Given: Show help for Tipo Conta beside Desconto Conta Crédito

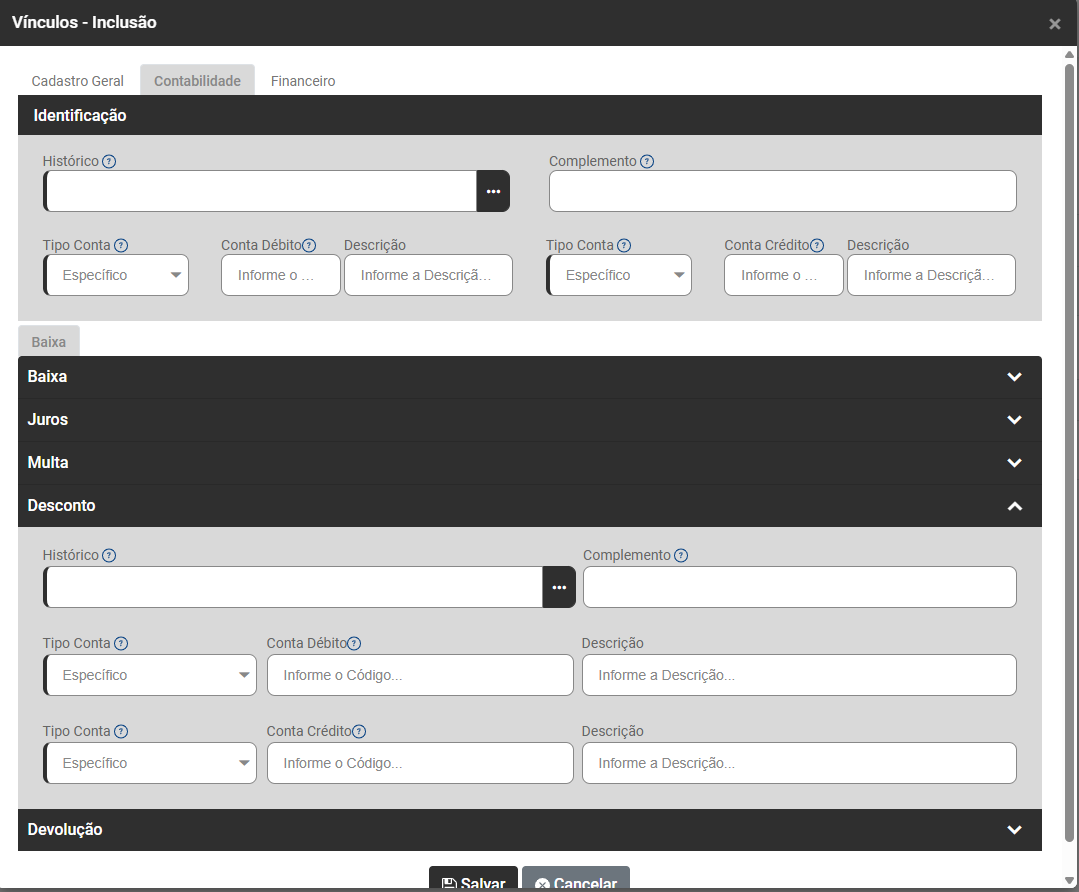Looking at the screenshot, I should [x=121, y=732].
